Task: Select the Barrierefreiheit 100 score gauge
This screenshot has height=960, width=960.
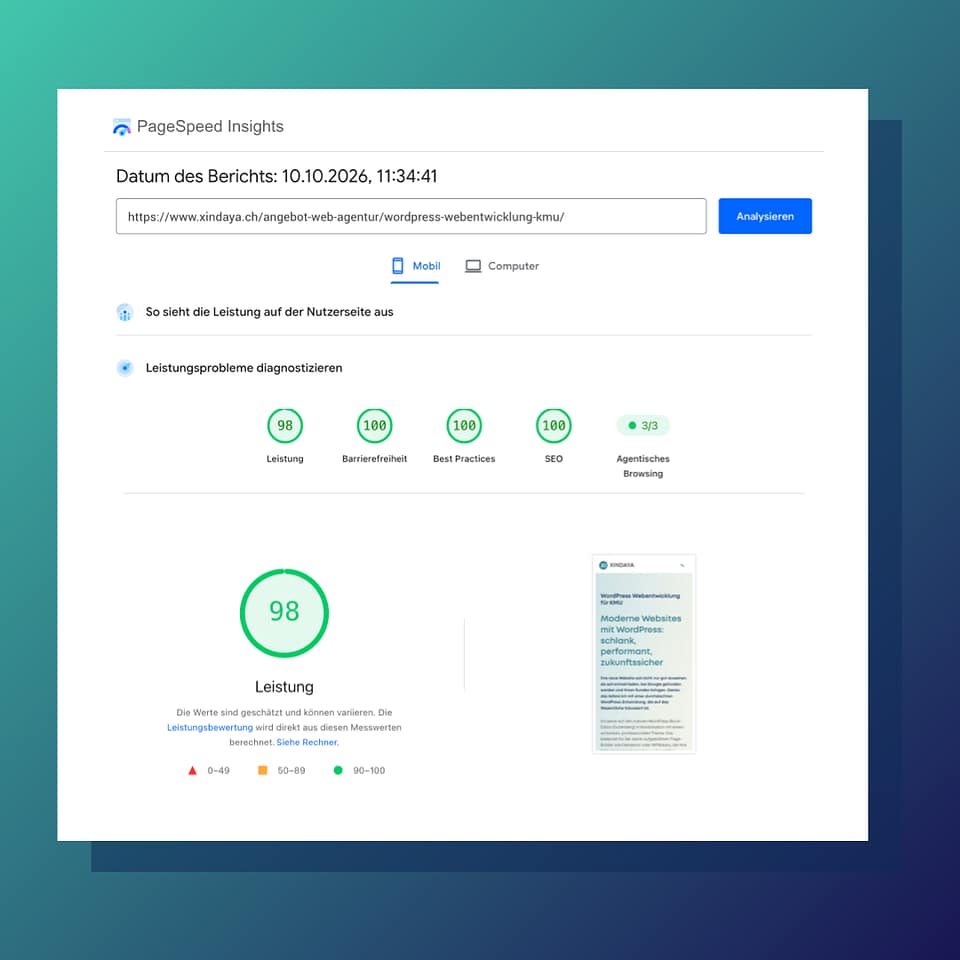Action: pos(375,426)
